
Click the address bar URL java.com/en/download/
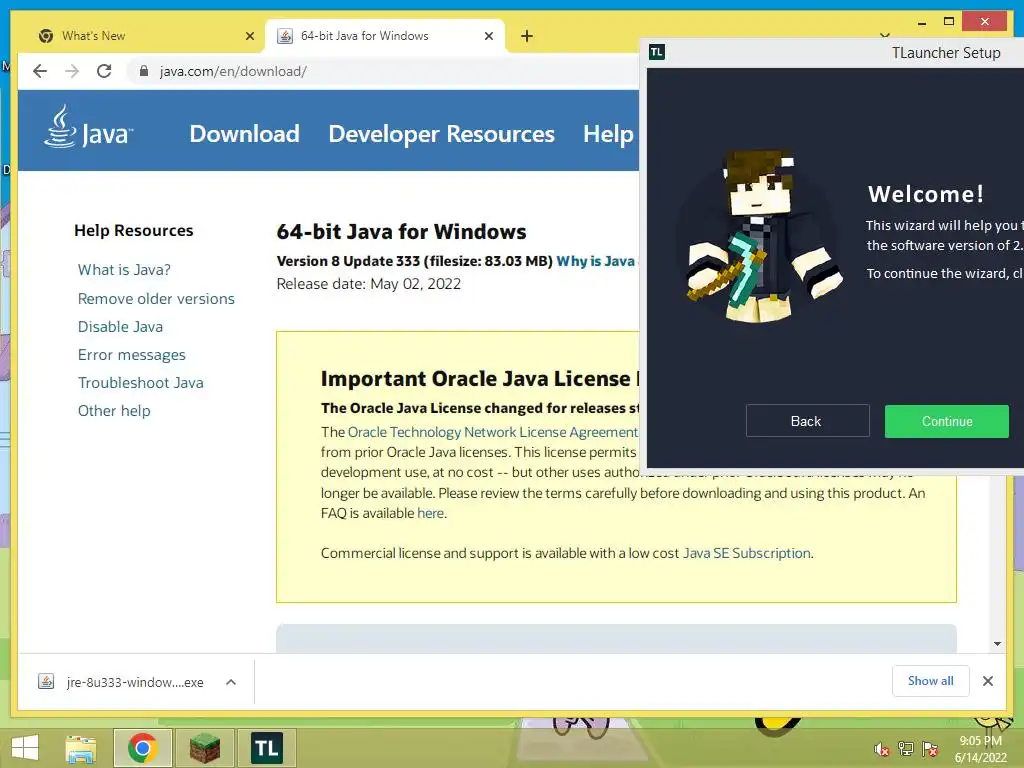pyautogui.click(x=233, y=71)
